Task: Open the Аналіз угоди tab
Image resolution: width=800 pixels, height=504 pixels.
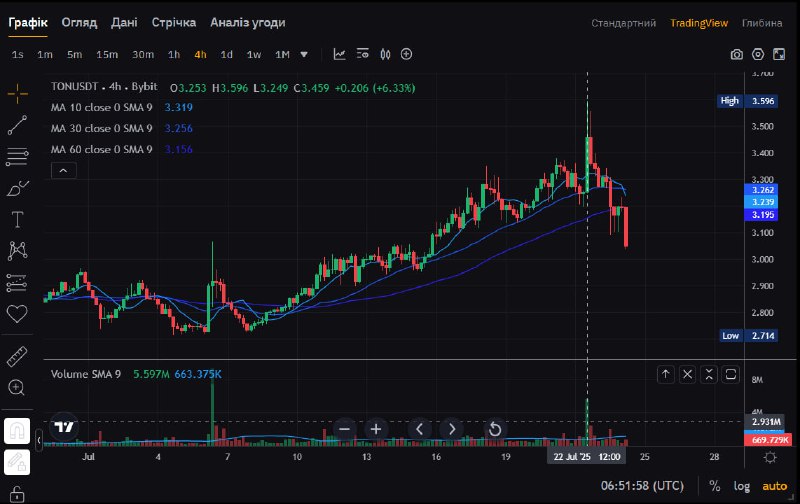Action: pyautogui.click(x=247, y=22)
